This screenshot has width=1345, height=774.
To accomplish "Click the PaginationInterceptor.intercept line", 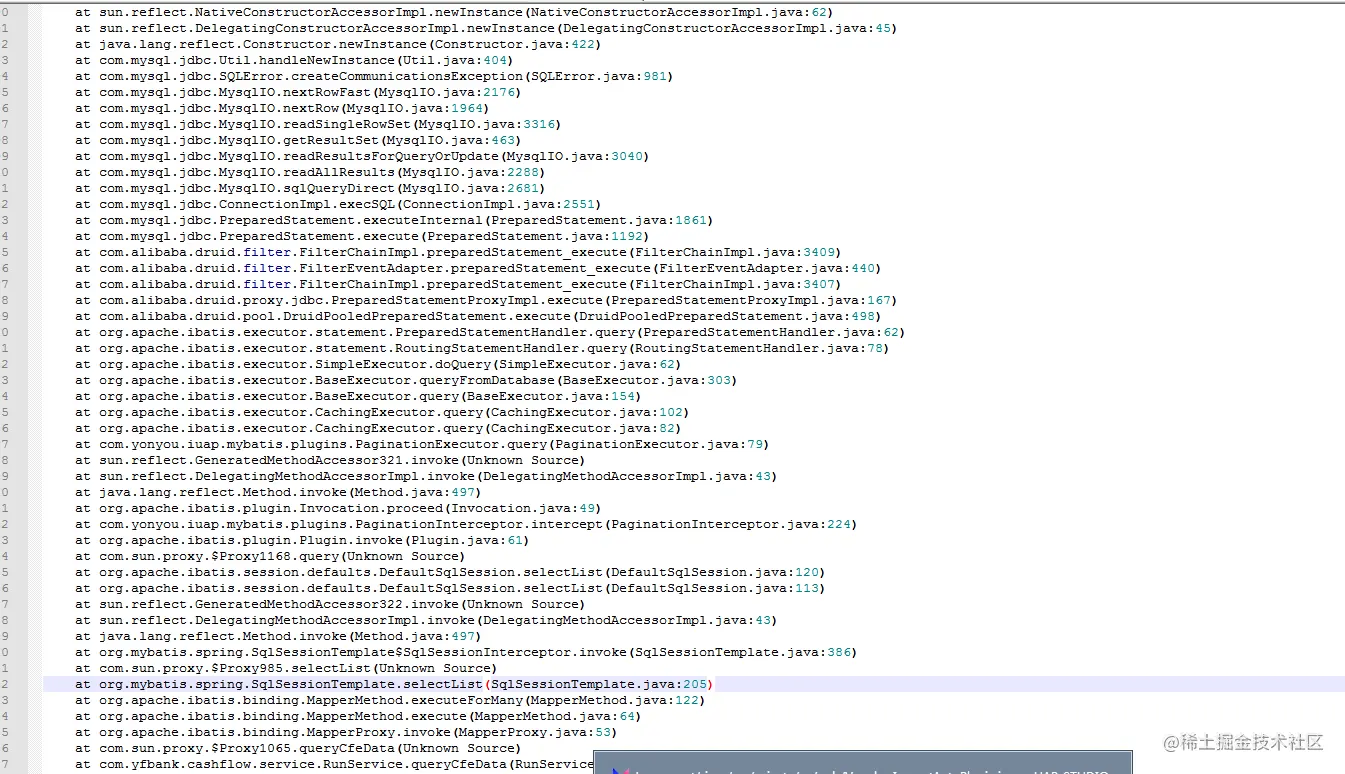I will point(466,524).
